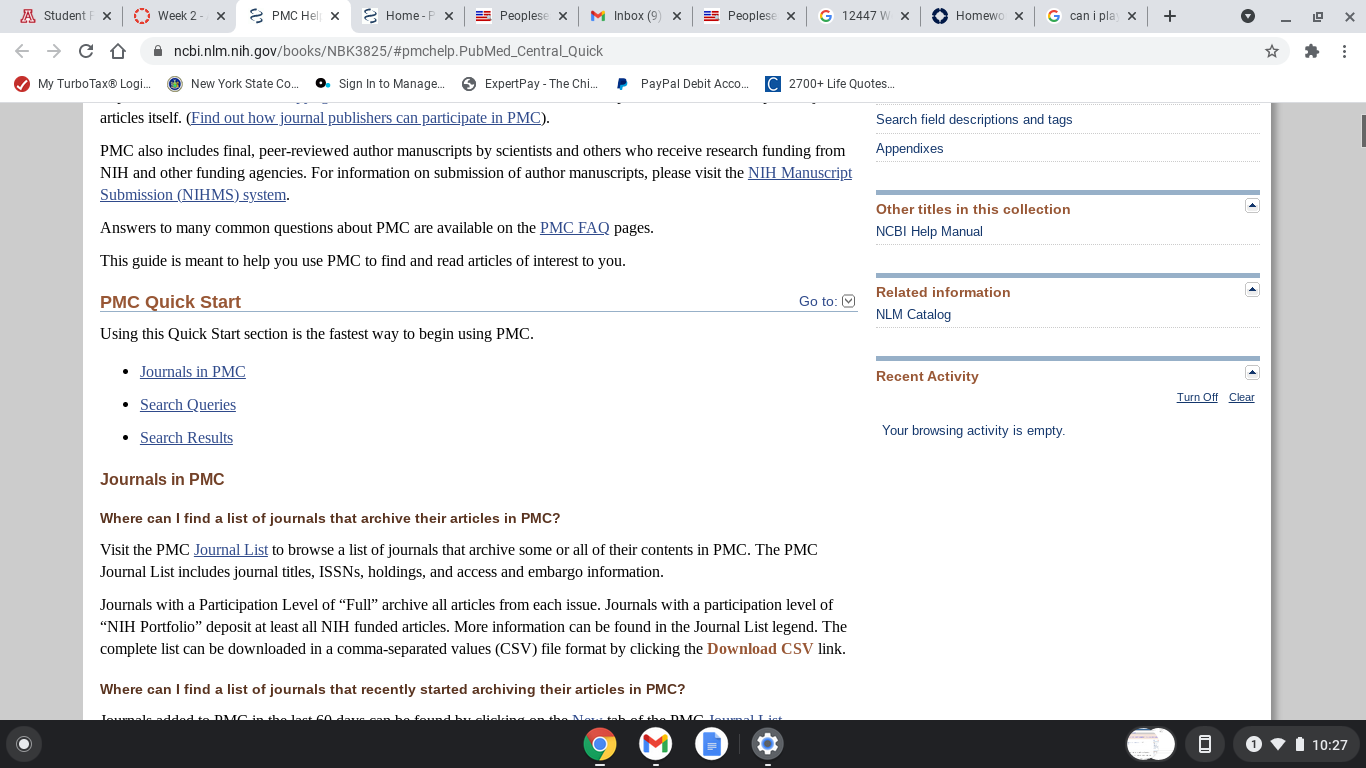Screen dimensions: 1366x768
Task: Turn Off recent activity tracking
Action: (x=1197, y=397)
